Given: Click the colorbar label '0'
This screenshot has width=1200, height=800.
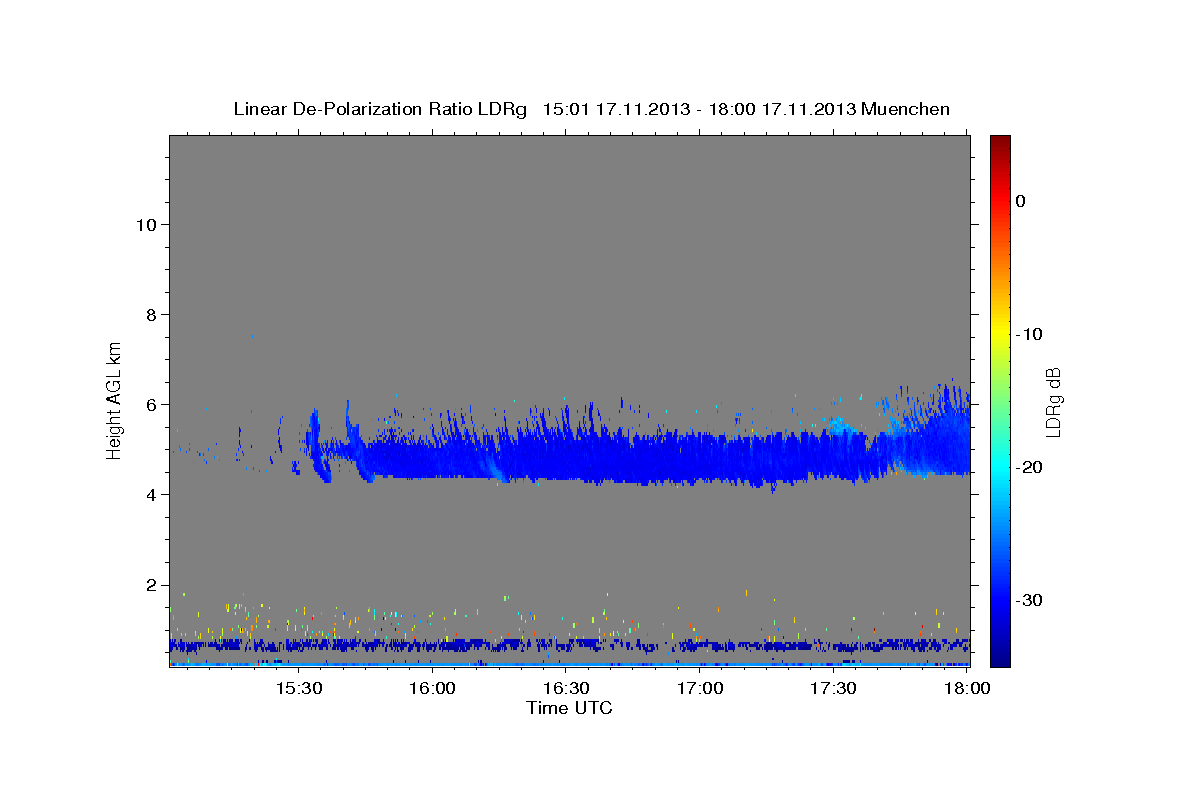Looking at the screenshot, I should pos(1020,201).
